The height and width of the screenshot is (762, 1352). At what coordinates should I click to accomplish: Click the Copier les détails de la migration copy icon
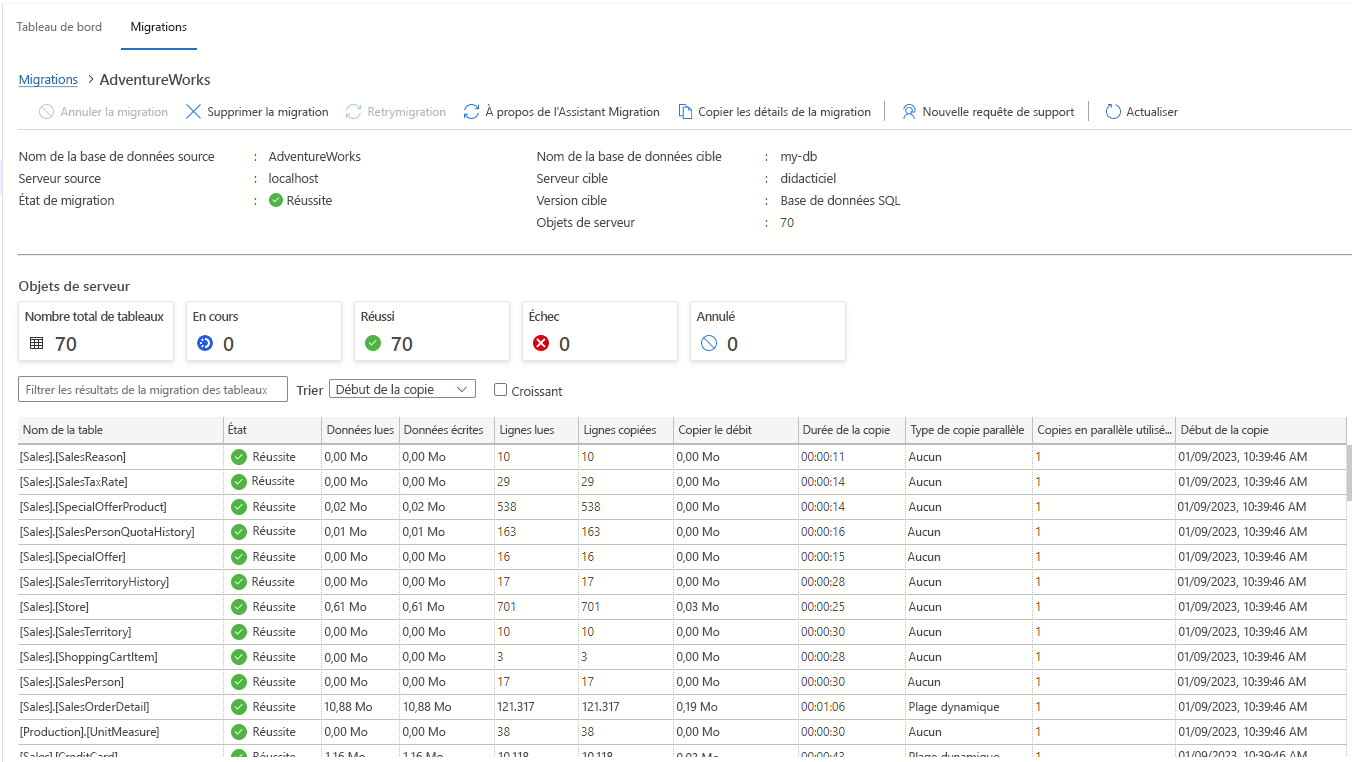(684, 112)
